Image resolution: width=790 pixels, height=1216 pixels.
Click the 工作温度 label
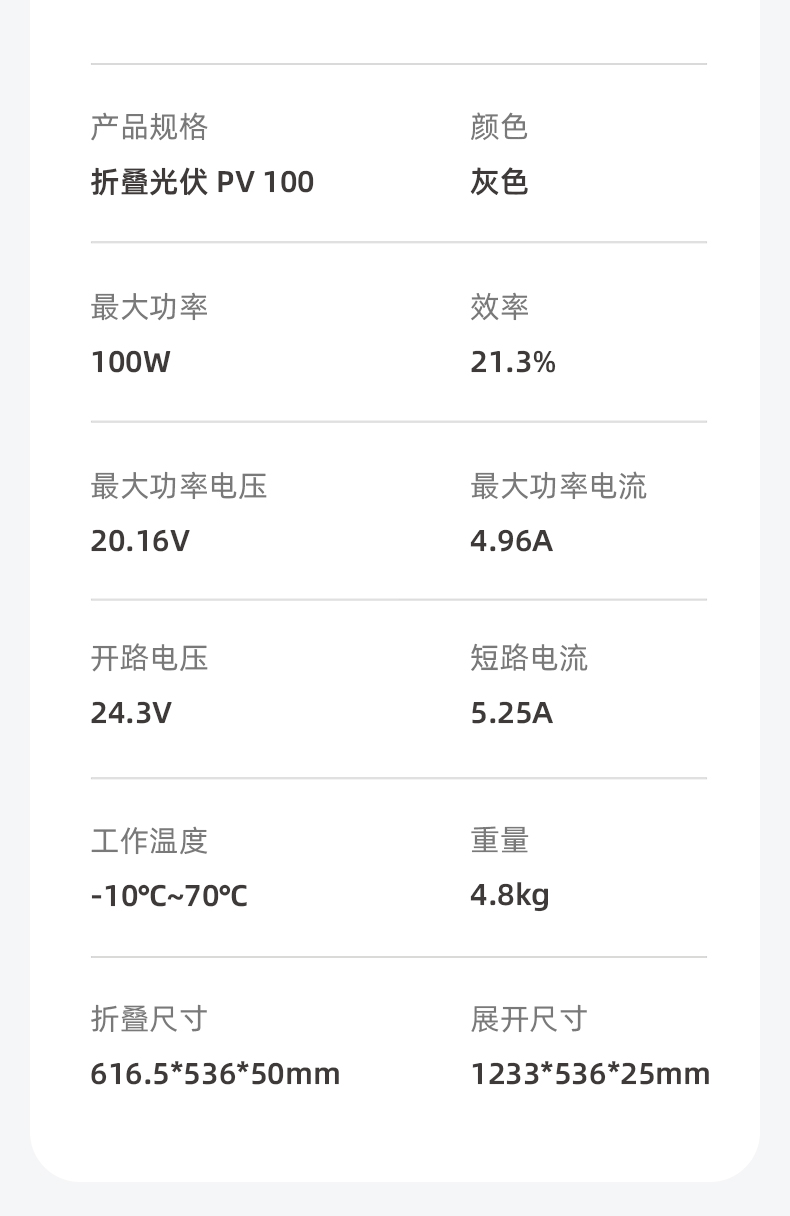(x=149, y=841)
